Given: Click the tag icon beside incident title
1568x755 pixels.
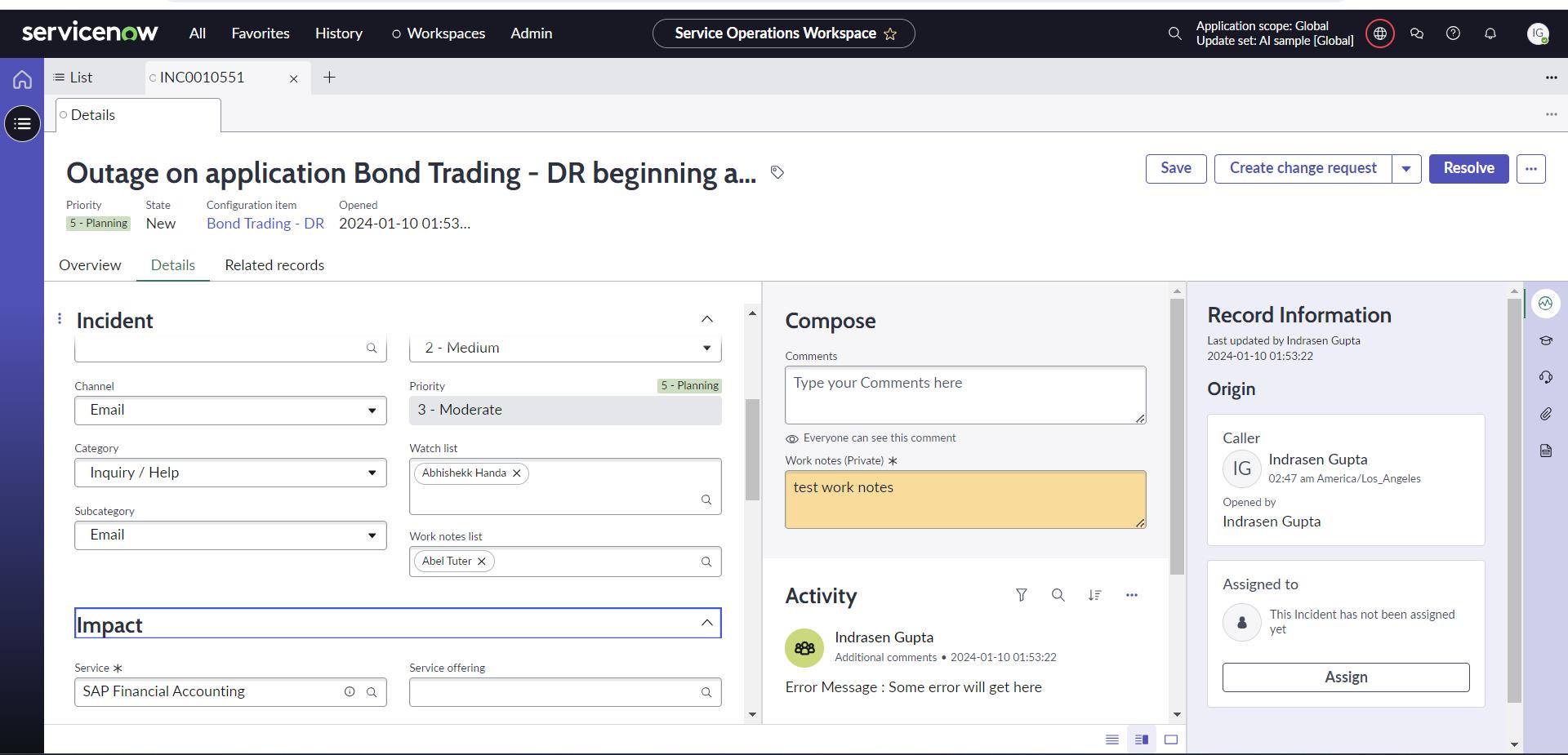Looking at the screenshot, I should (777, 172).
